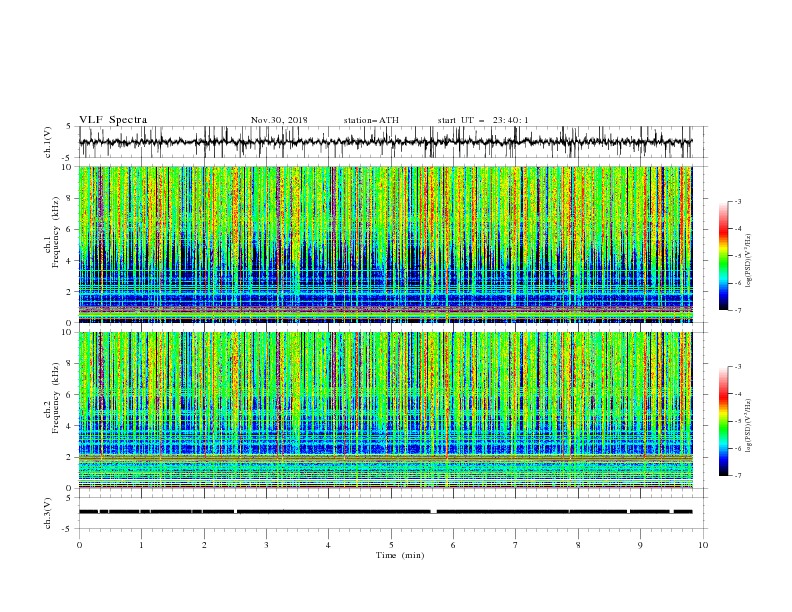Screen dimensions: 792x612
Task: Click the ch.2 spectrogram color bar
Action: (x=723, y=421)
